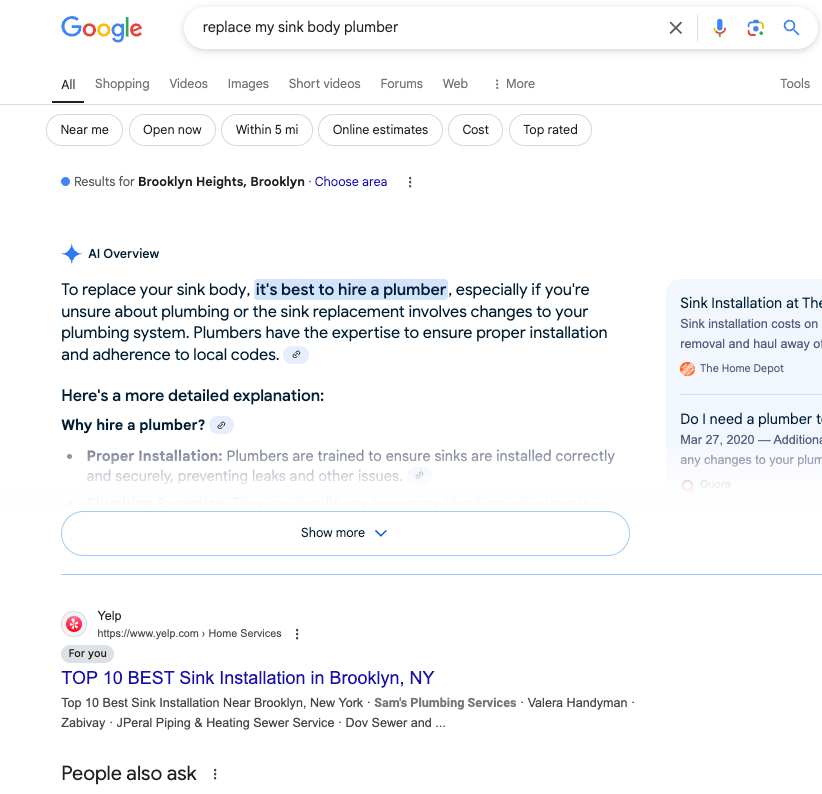Open the More search categories dropdown
This screenshot has width=822, height=794.
pyautogui.click(x=514, y=84)
